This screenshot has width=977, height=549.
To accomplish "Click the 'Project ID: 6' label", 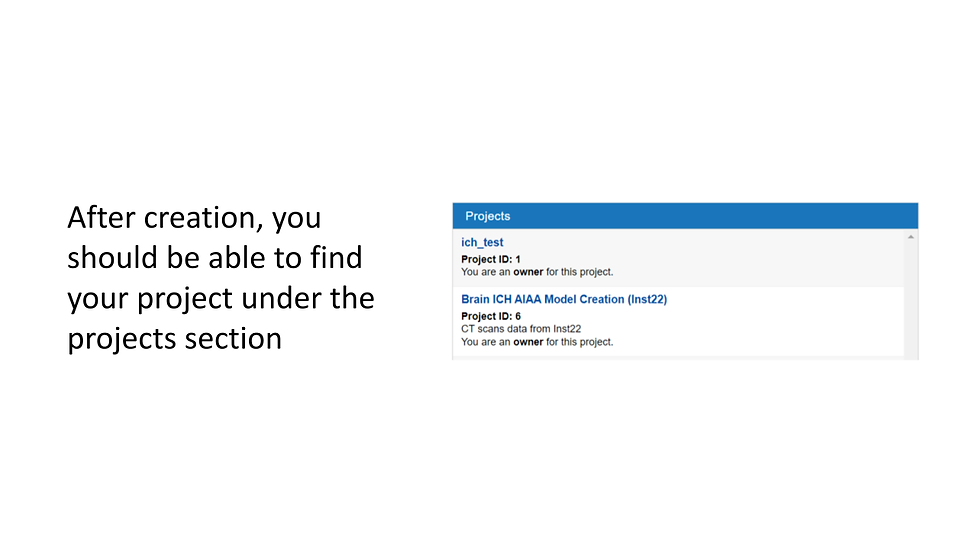I will (491, 316).
